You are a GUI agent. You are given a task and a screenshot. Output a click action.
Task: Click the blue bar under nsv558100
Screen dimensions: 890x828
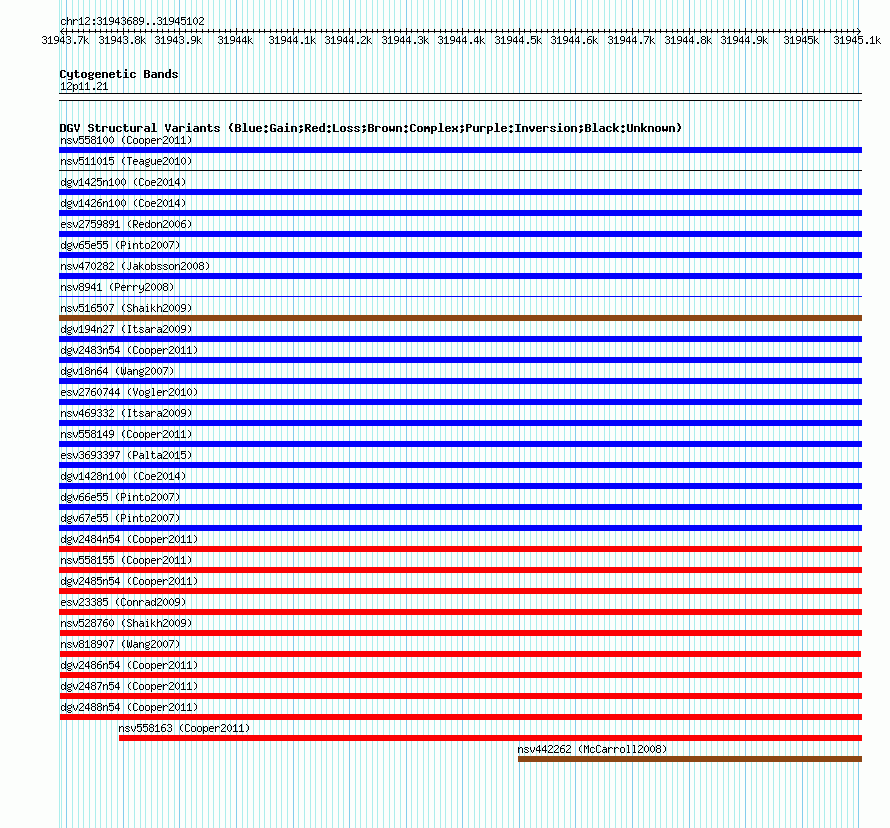[x=460, y=150]
